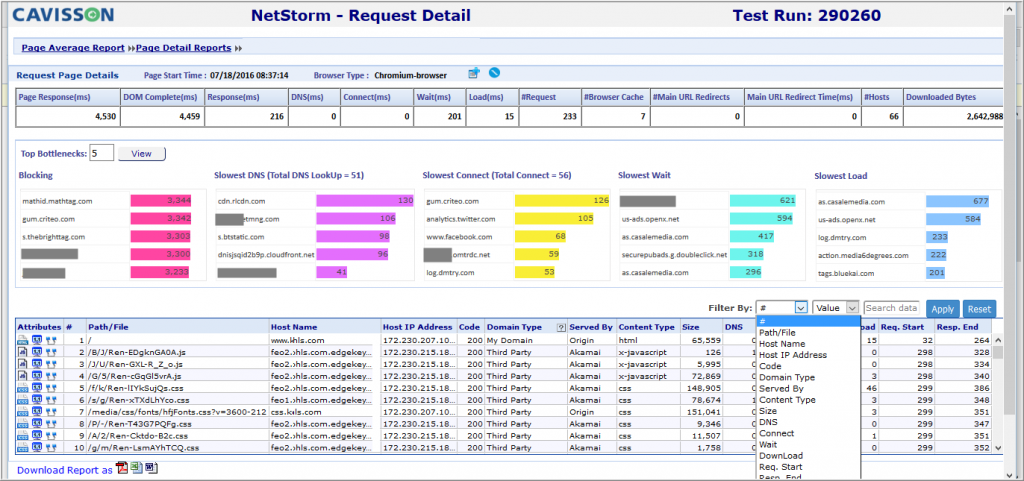Click the table's vertical scrollbar down arrow
The width and height of the screenshot is (1024, 481).
click(997, 448)
